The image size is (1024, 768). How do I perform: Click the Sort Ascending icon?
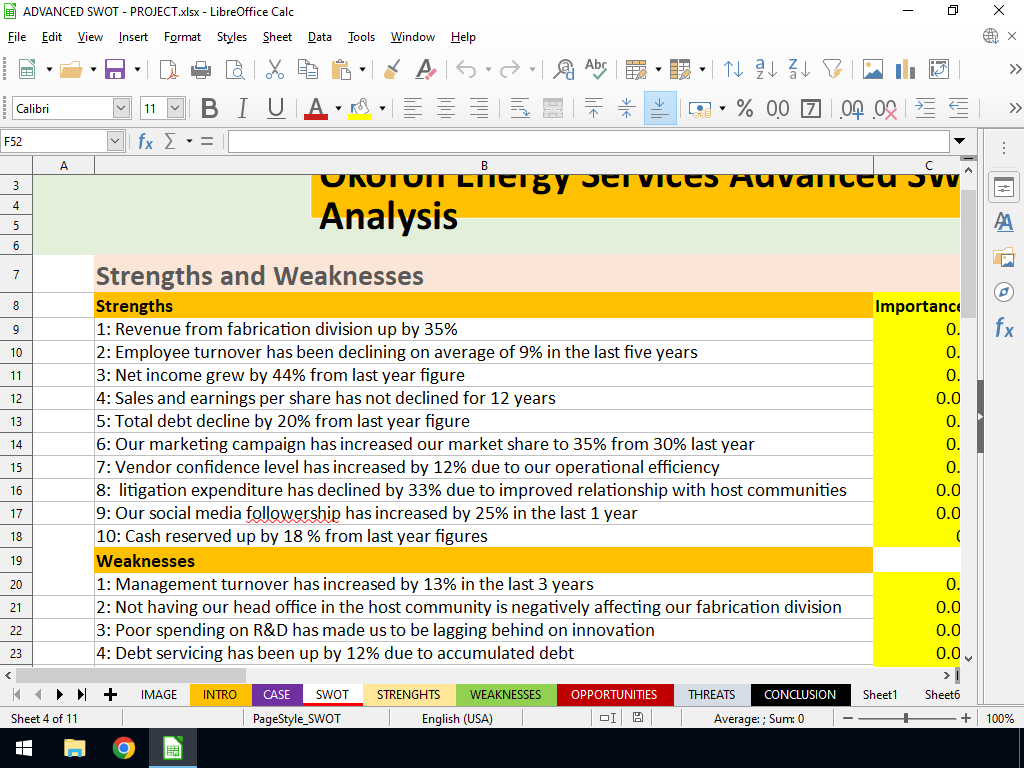(766, 69)
